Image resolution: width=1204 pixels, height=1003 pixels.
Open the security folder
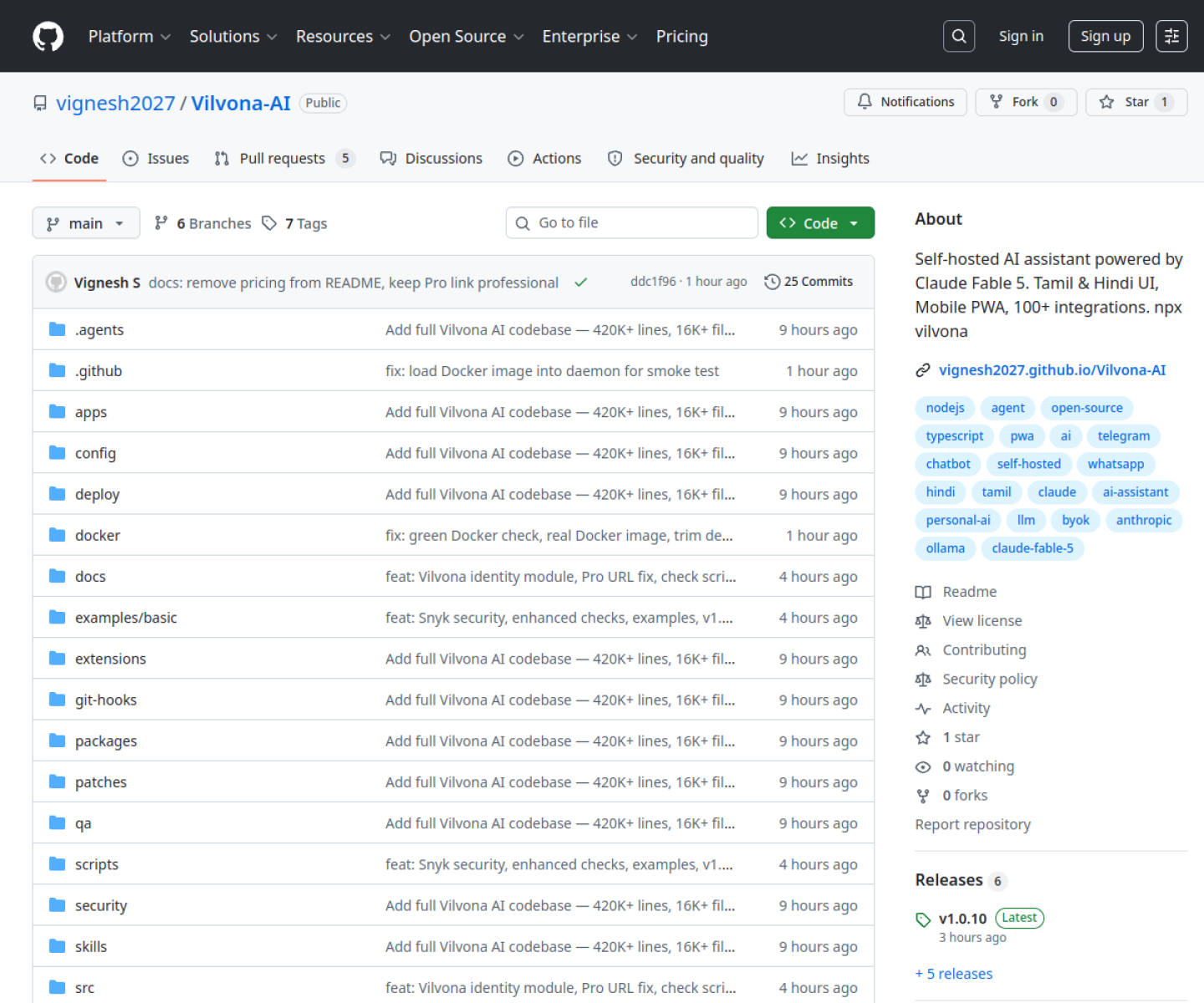point(101,905)
